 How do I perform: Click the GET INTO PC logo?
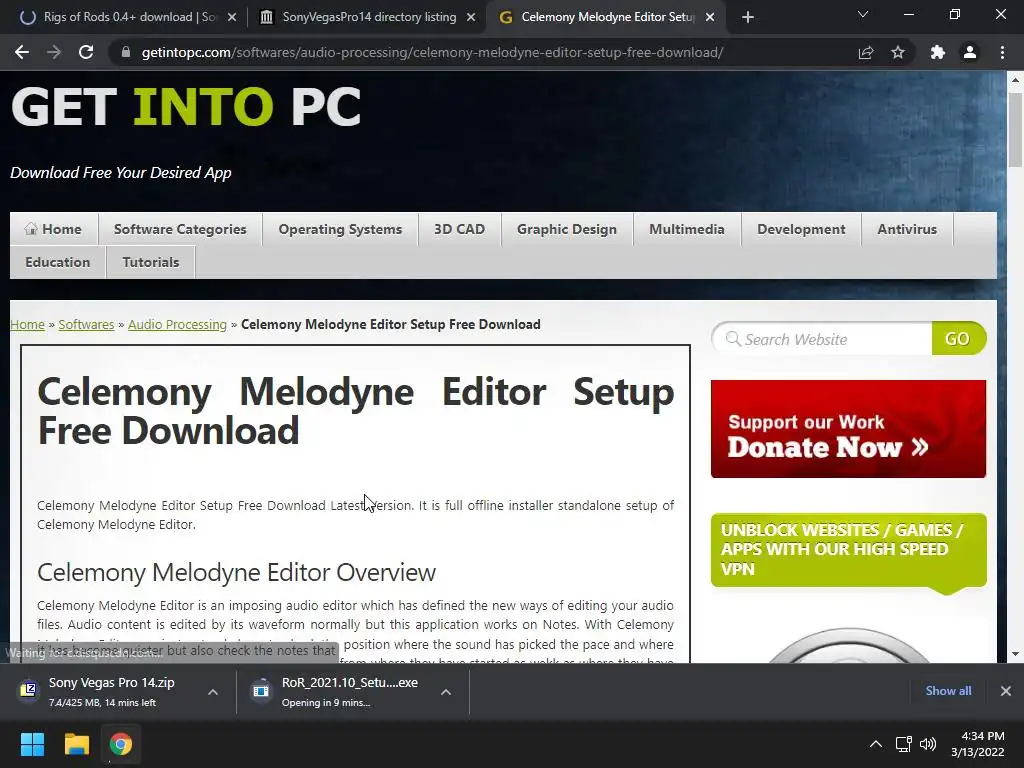(186, 107)
